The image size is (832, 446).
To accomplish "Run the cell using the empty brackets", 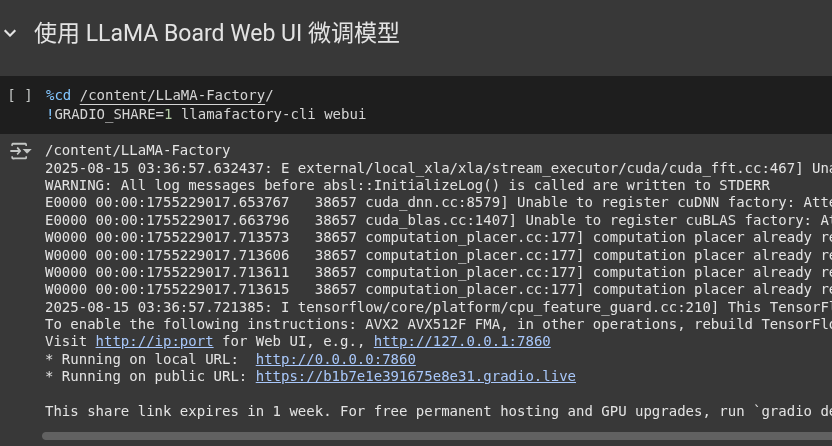I will (x=20, y=95).
